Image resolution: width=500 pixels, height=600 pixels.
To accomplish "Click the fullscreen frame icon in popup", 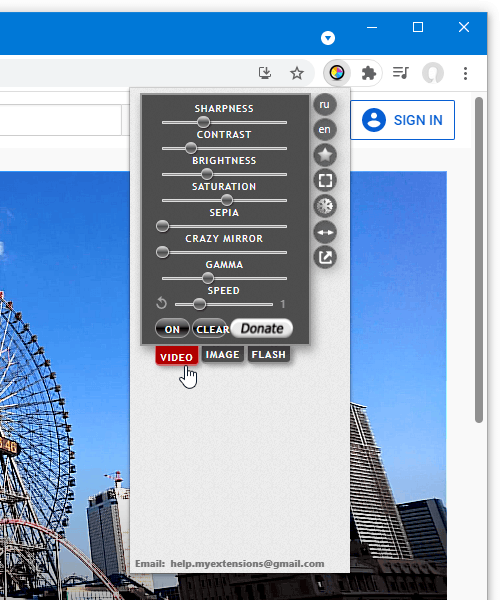I will click(325, 180).
